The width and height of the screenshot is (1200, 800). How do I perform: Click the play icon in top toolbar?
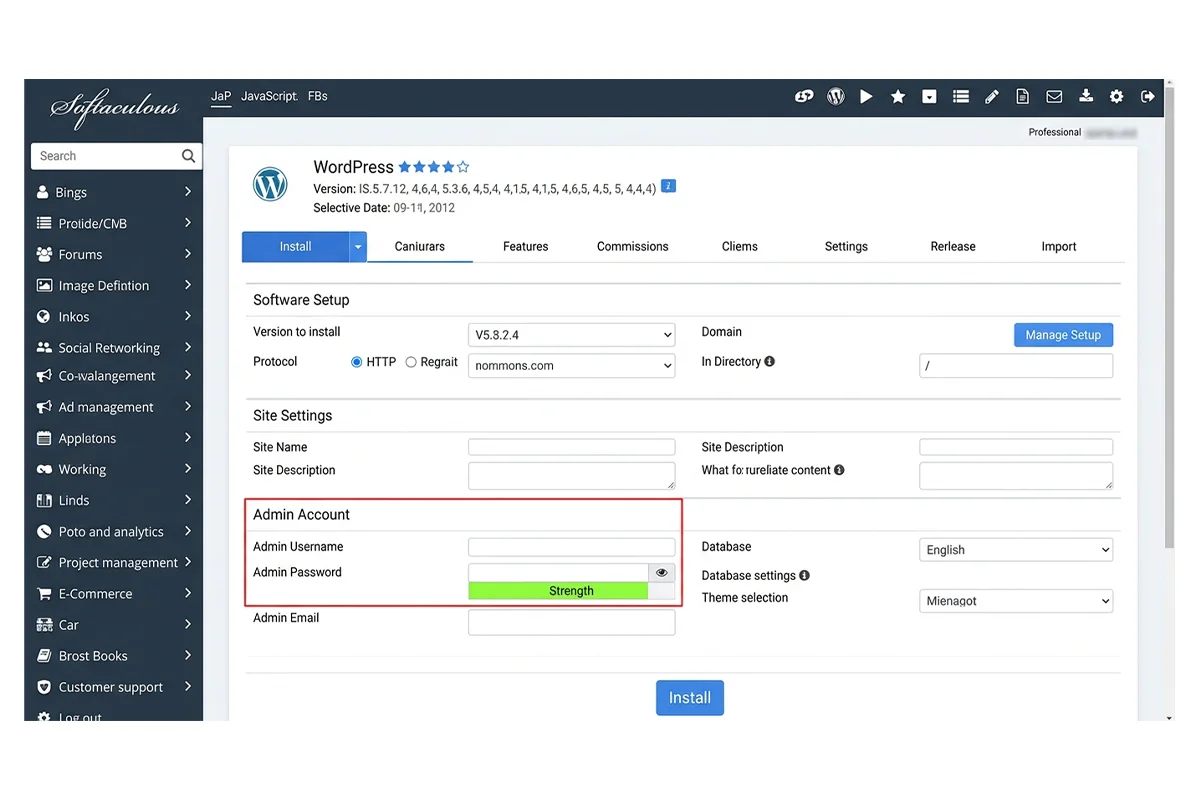tap(866, 96)
